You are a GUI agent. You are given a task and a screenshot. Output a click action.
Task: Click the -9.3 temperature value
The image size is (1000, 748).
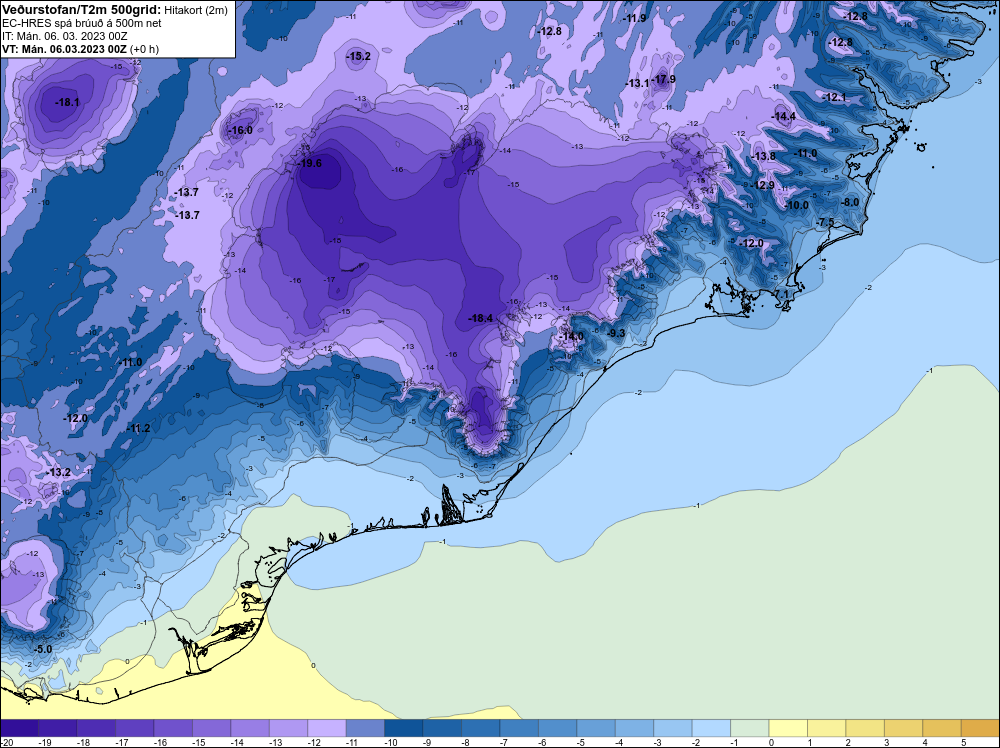coord(616,333)
